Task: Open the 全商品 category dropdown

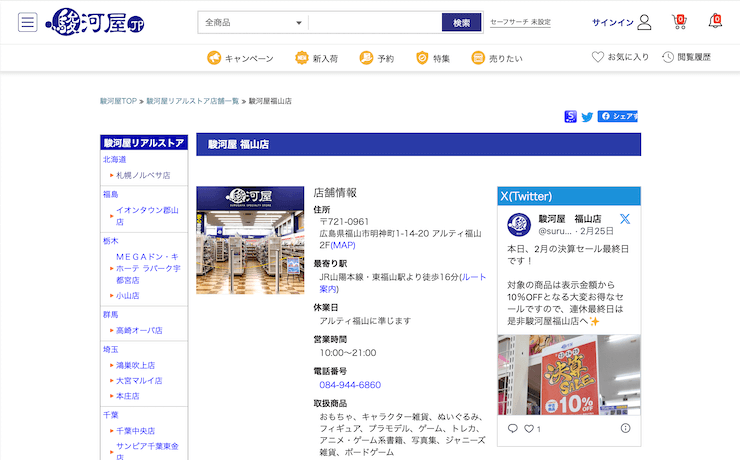Action: 253,22
